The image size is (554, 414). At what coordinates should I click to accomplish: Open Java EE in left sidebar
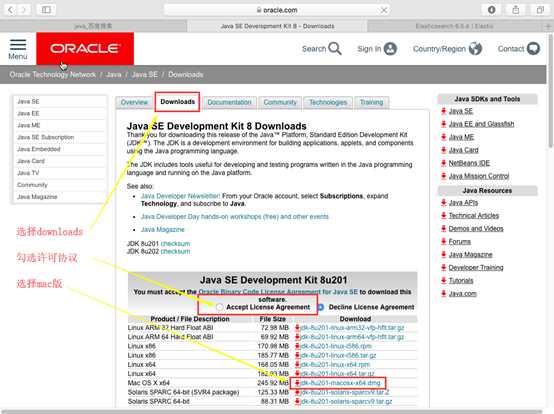[x=28, y=113]
